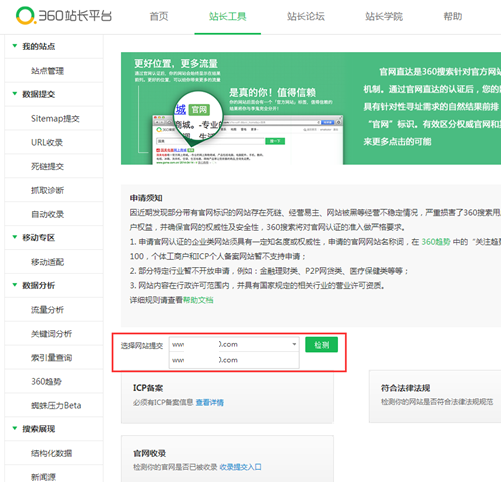Open ICP备案 查看详情 link

coord(210,402)
